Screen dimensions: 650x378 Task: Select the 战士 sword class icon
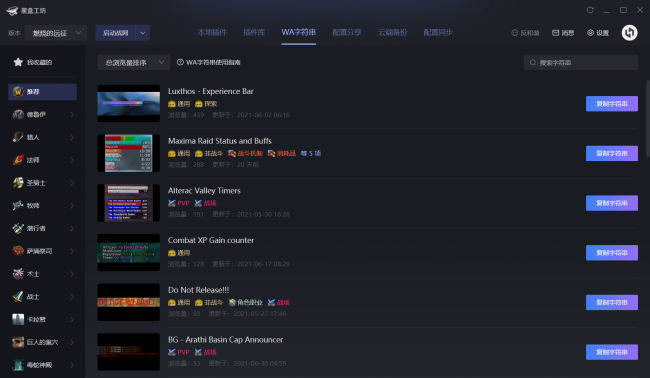[18, 297]
